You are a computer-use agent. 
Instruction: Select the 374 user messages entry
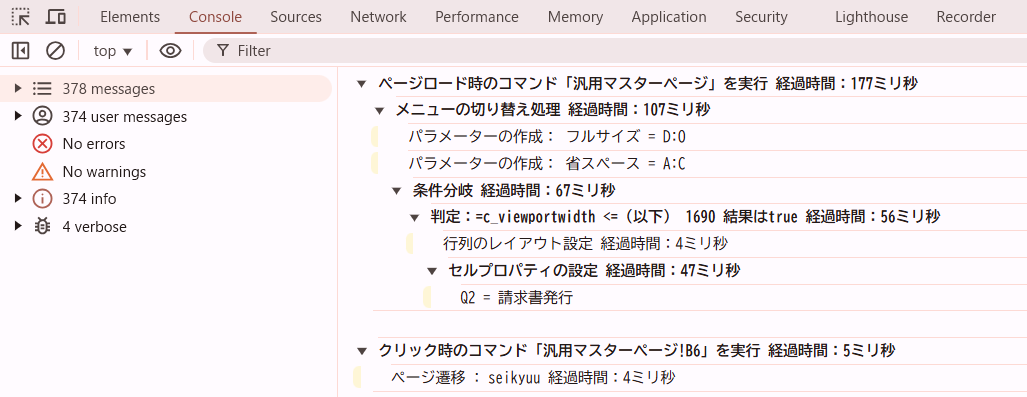point(124,117)
